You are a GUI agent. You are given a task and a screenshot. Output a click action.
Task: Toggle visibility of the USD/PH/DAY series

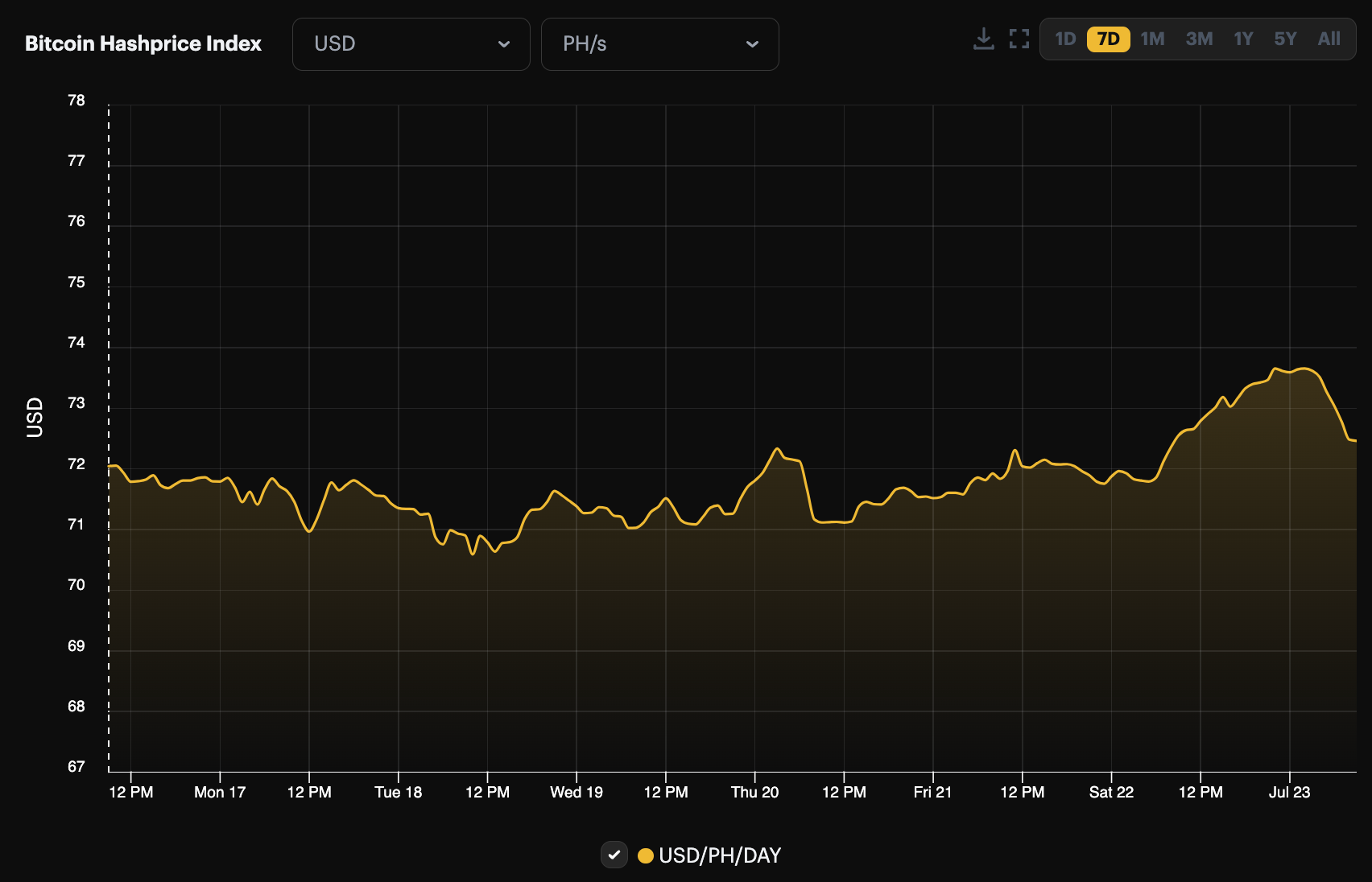pos(614,855)
